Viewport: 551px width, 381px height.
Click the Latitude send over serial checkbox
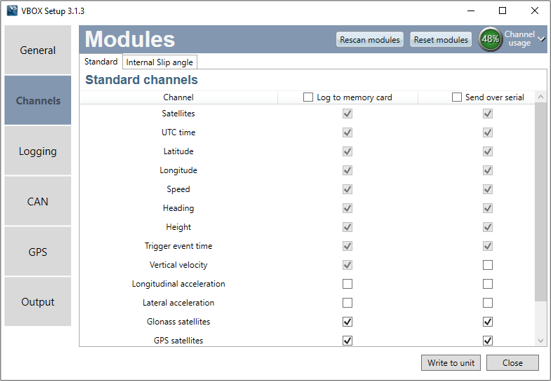pos(487,151)
